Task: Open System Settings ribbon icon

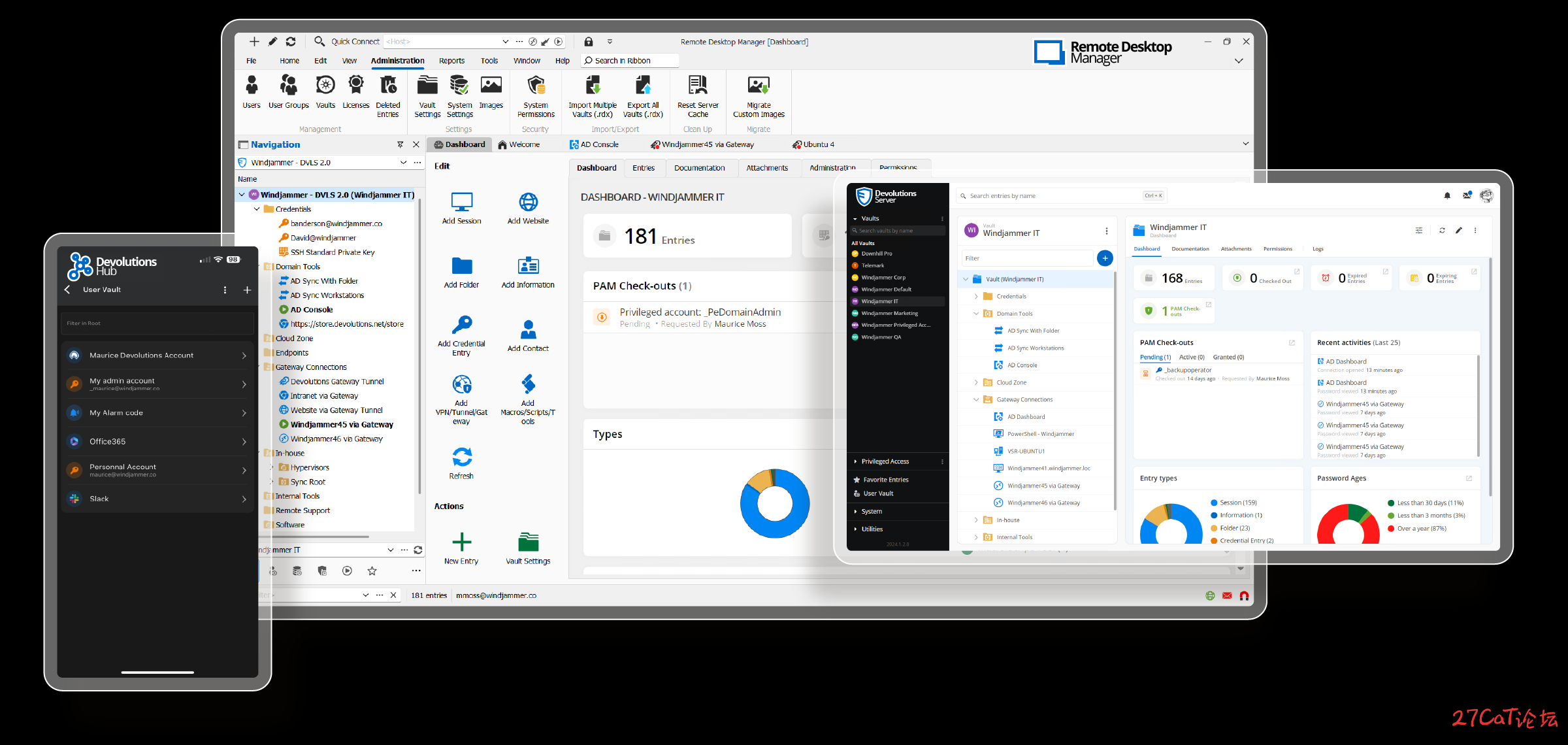Action: 459,96
